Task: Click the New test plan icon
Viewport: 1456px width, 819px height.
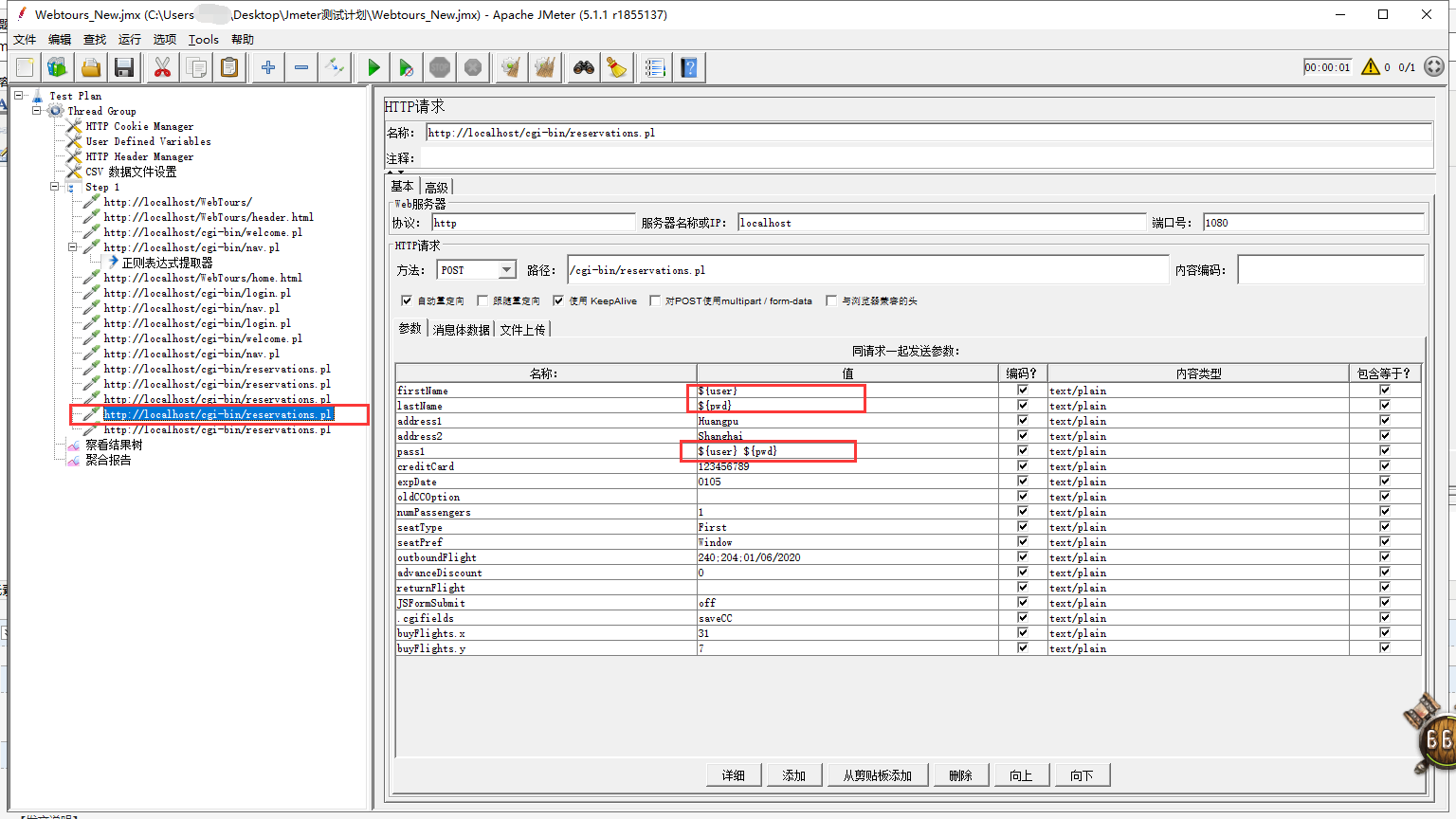Action: tap(25, 67)
